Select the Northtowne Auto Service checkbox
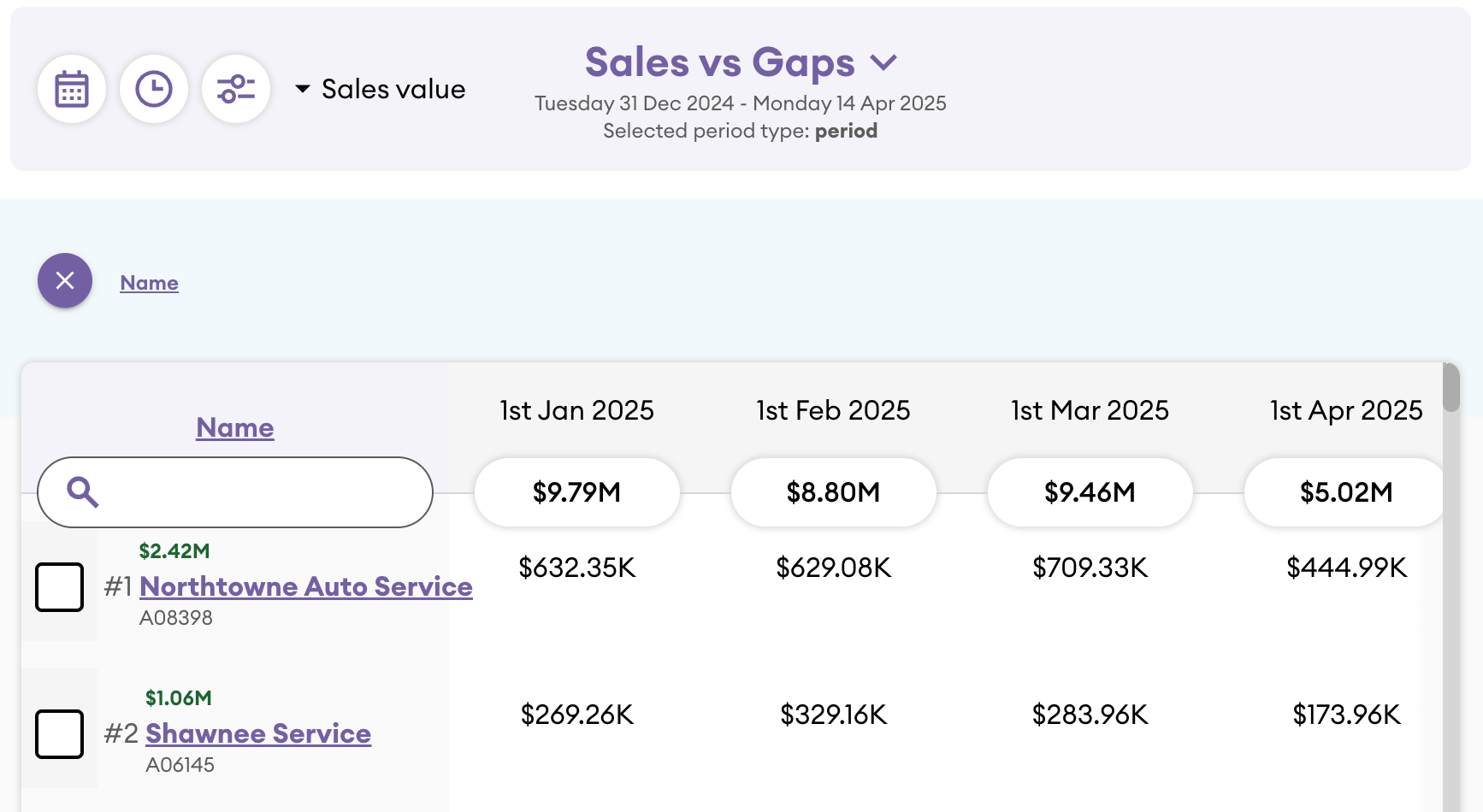1483x812 pixels. (x=59, y=587)
